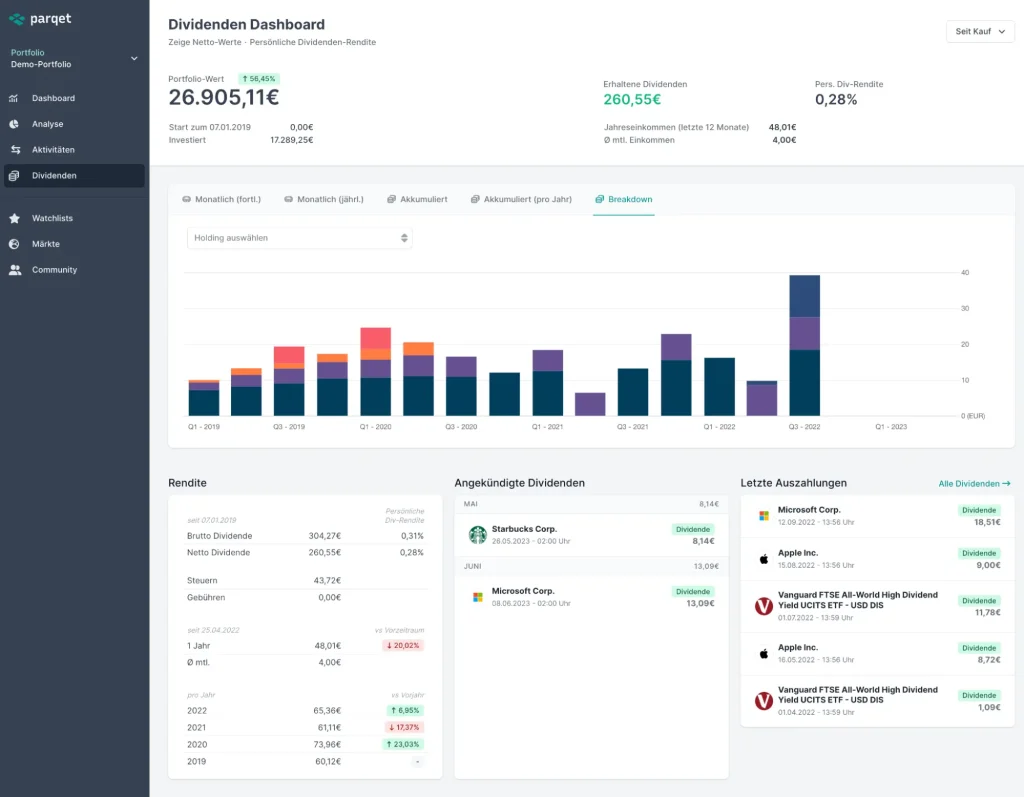Open the Alle Dividenden link
Viewport: 1024px width, 797px height.
pos(974,484)
